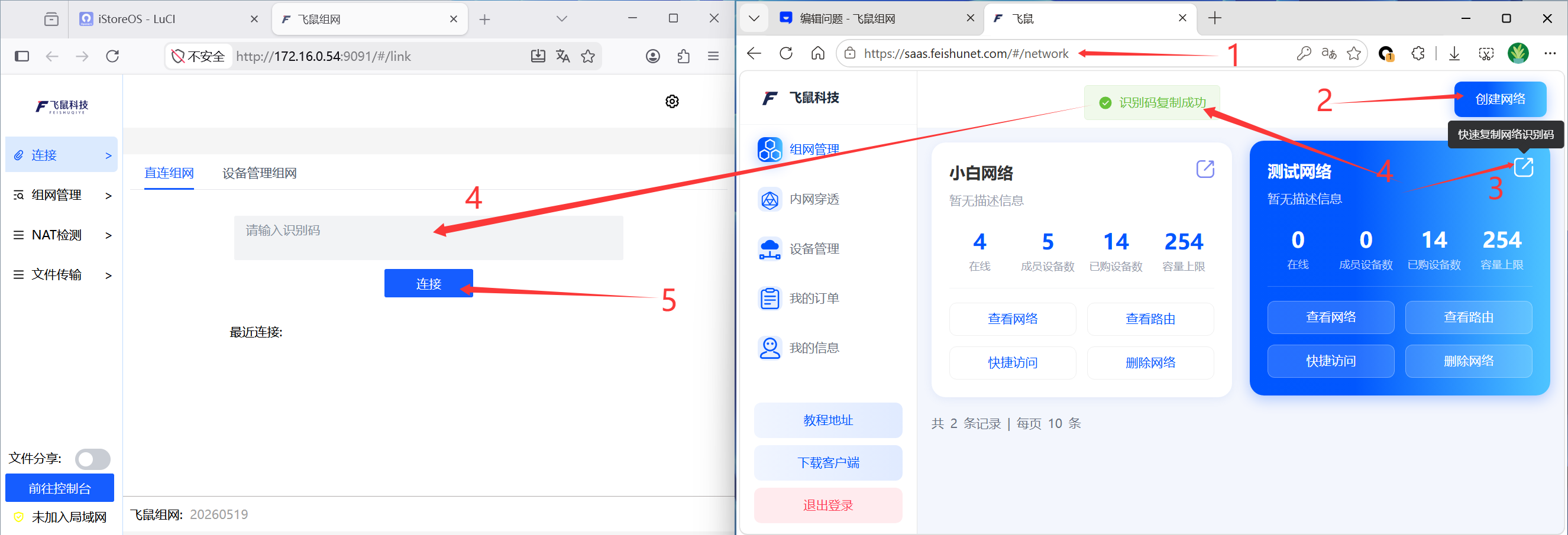Open downloads icon in right browser toolbar

pos(1454,54)
